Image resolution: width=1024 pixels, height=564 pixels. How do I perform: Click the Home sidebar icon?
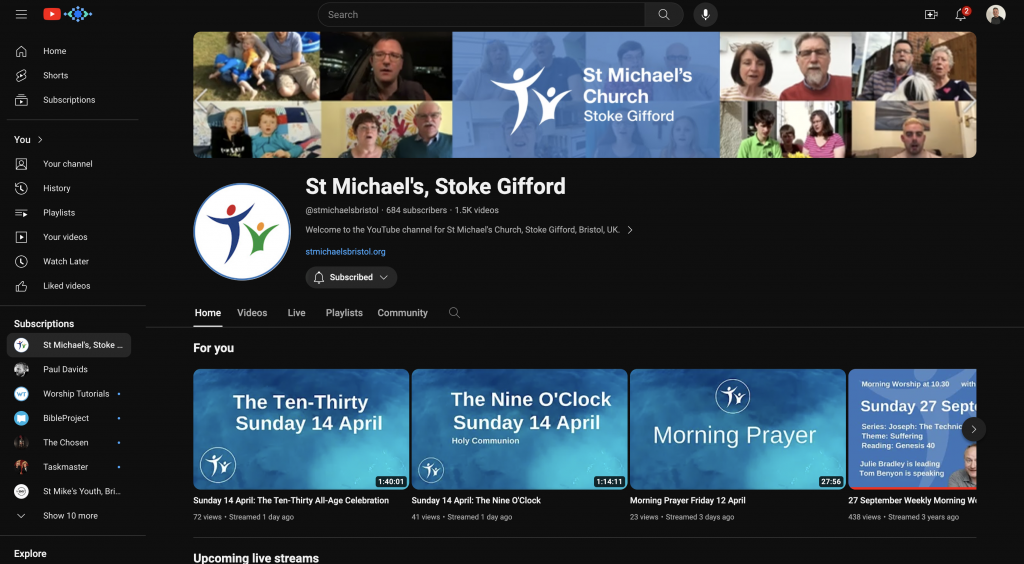click(x=22, y=51)
